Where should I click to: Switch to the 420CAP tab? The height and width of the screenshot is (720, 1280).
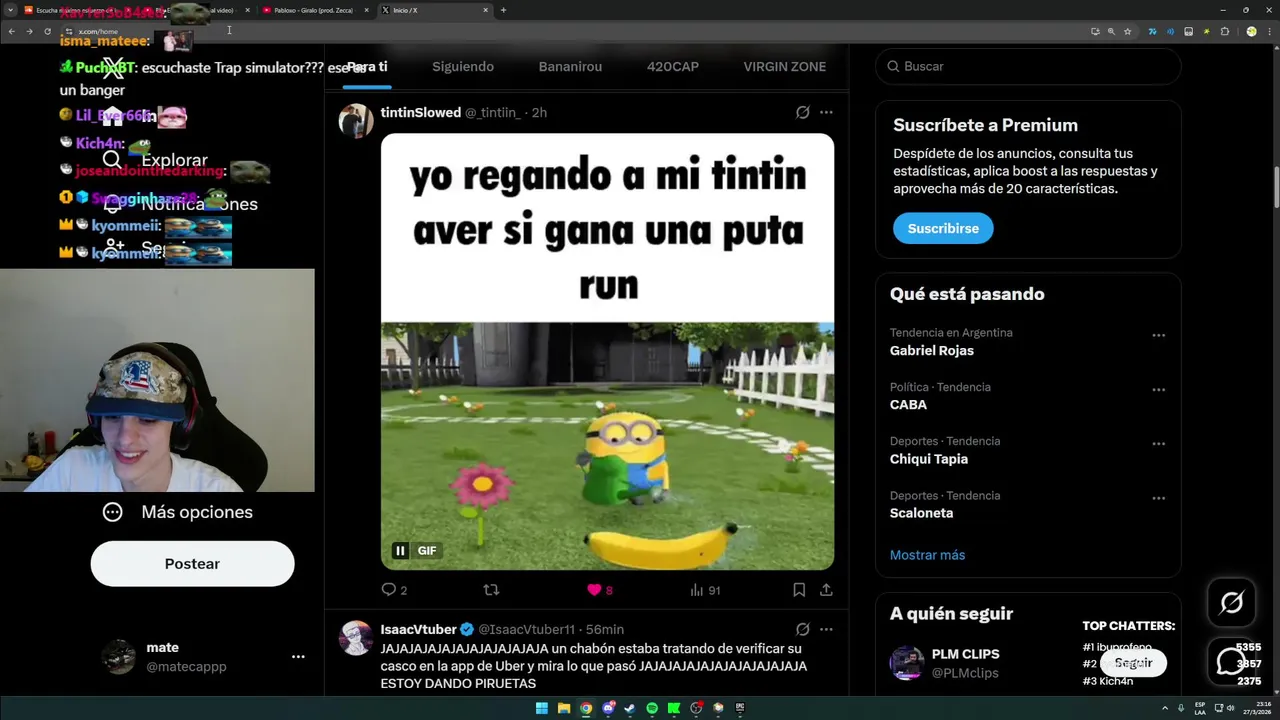tap(673, 66)
